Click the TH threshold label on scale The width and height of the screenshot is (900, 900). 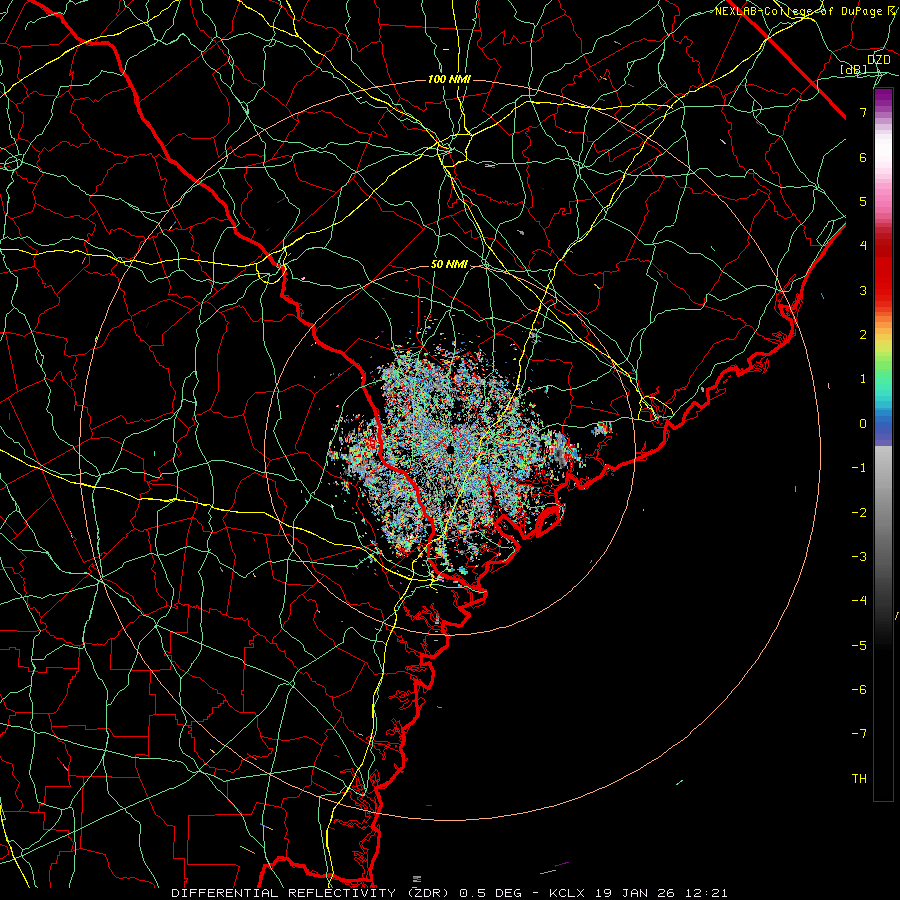point(859,778)
